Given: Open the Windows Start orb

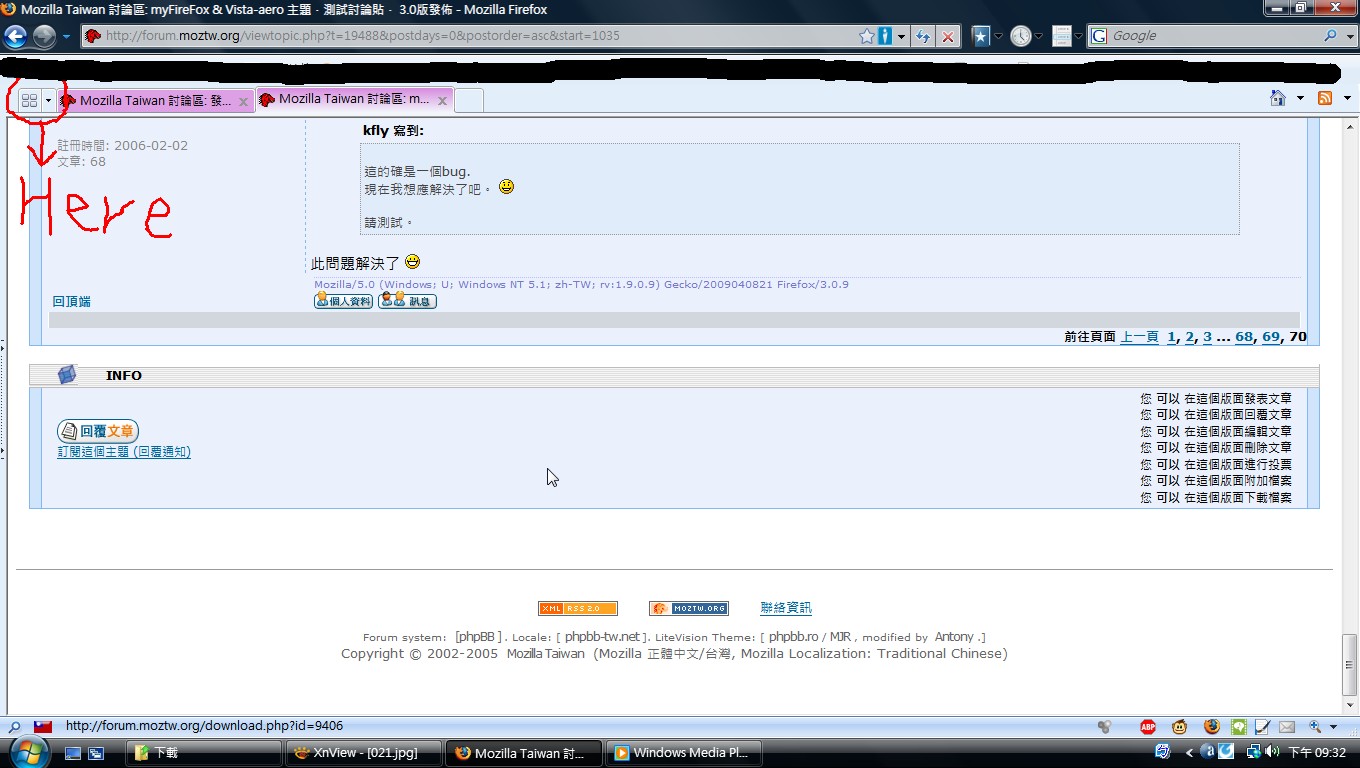Looking at the screenshot, I should (28, 751).
